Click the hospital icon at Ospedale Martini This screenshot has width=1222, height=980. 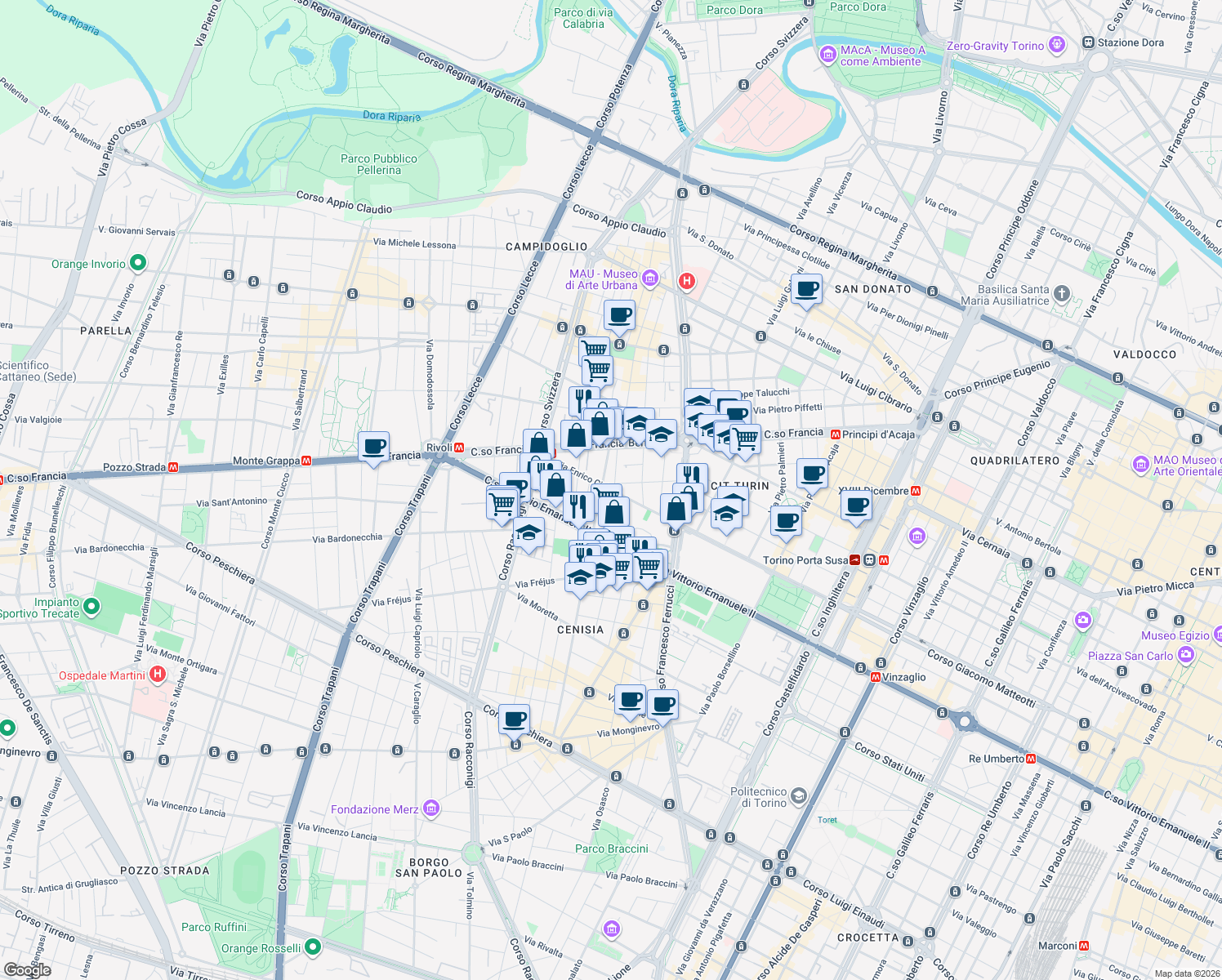158,674
